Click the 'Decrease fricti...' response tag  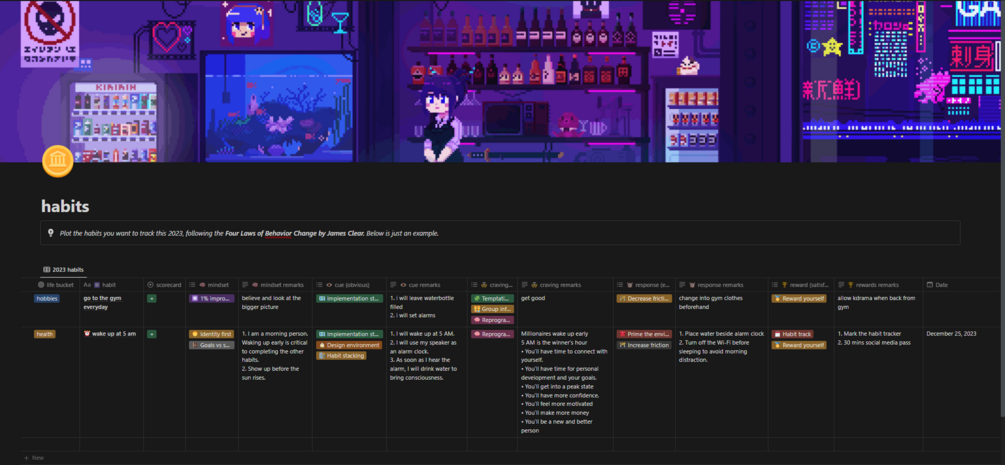pyautogui.click(x=644, y=298)
